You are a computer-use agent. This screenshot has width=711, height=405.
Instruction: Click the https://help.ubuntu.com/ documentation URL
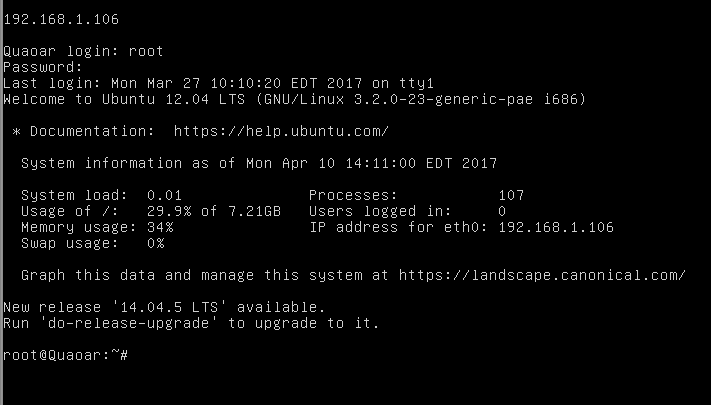click(x=281, y=132)
